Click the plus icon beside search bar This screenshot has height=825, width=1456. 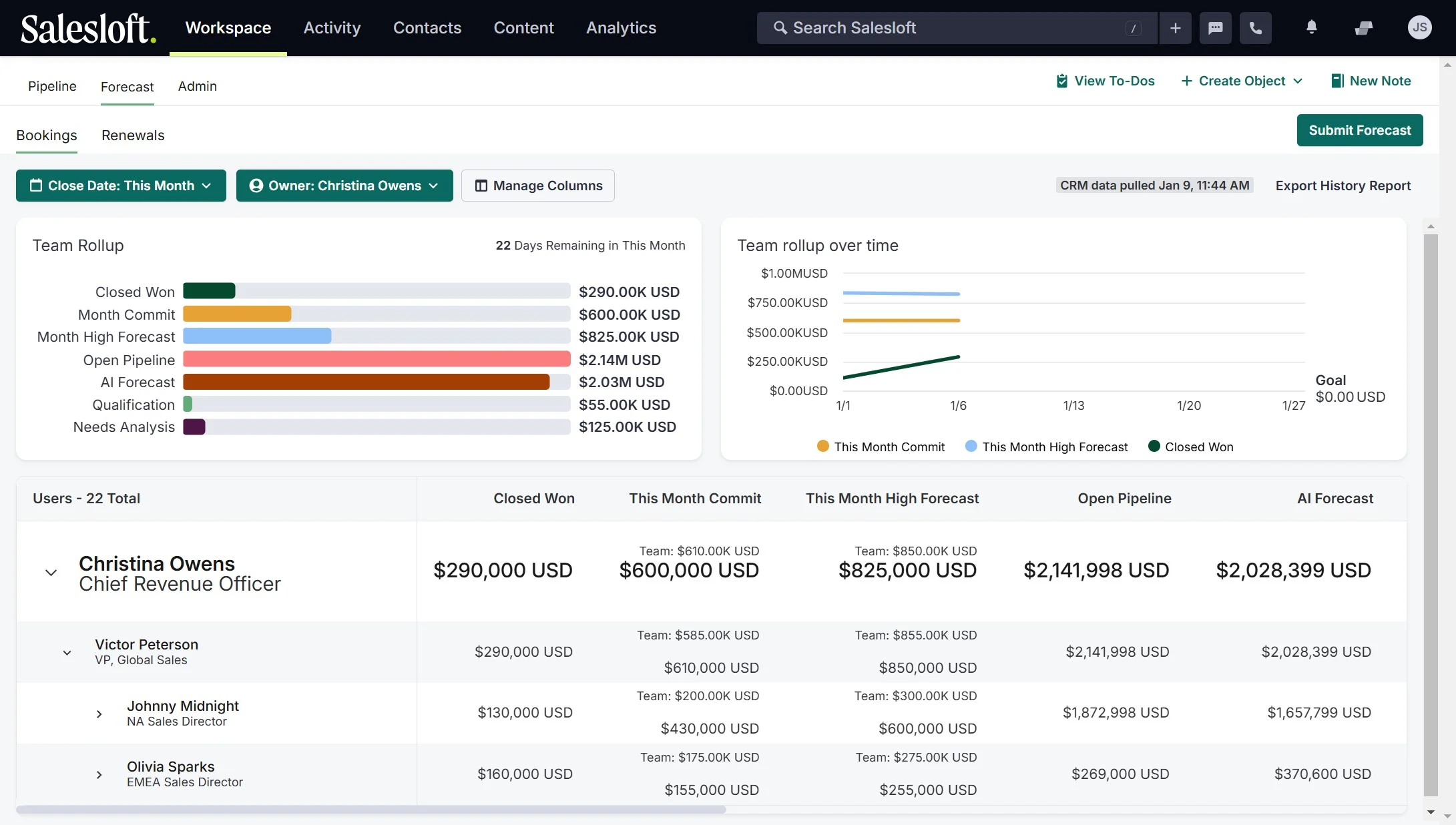(1176, 28)
